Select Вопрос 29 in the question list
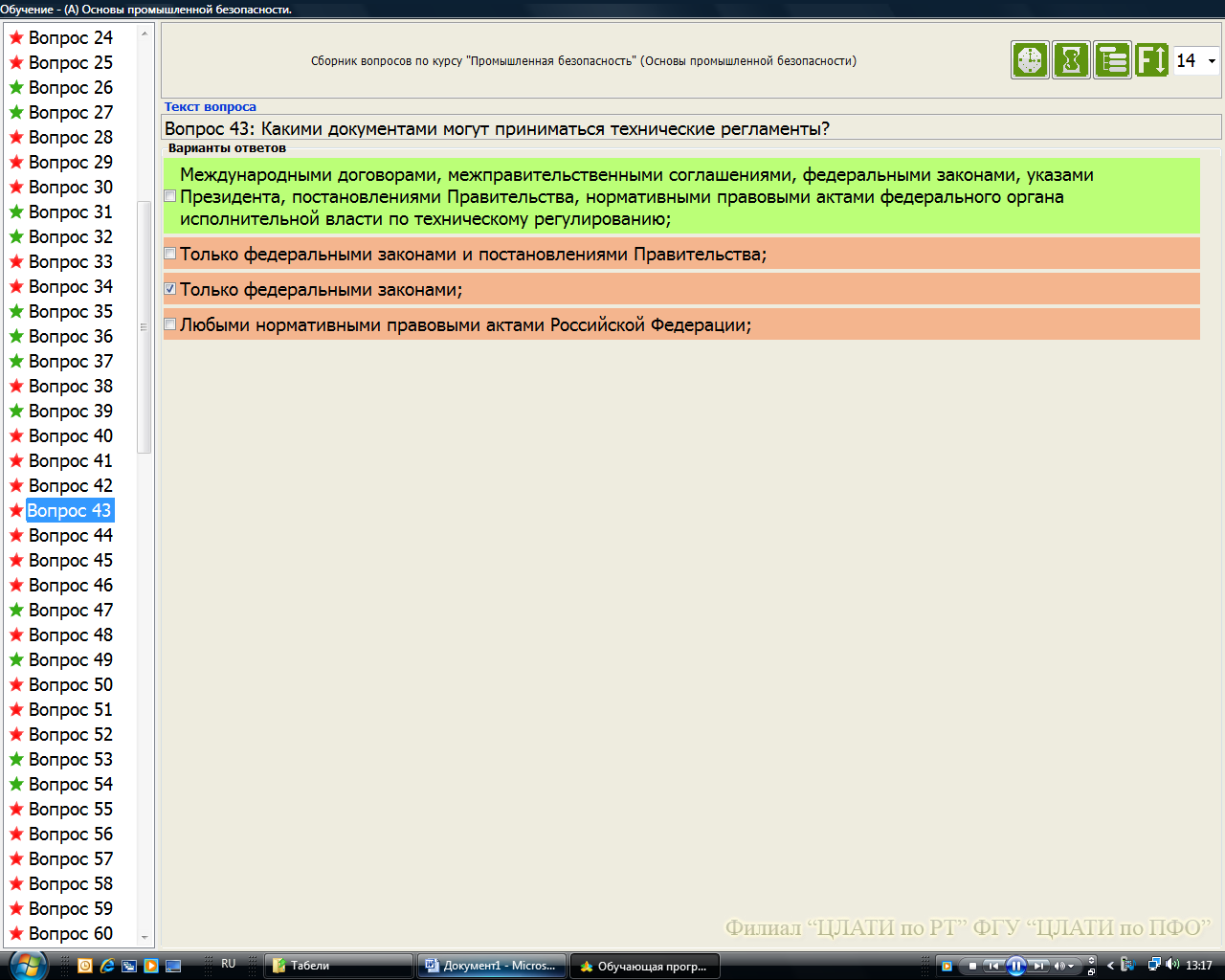The height and width of the screenshot is (980, 1225). click(x=70, y=162)
